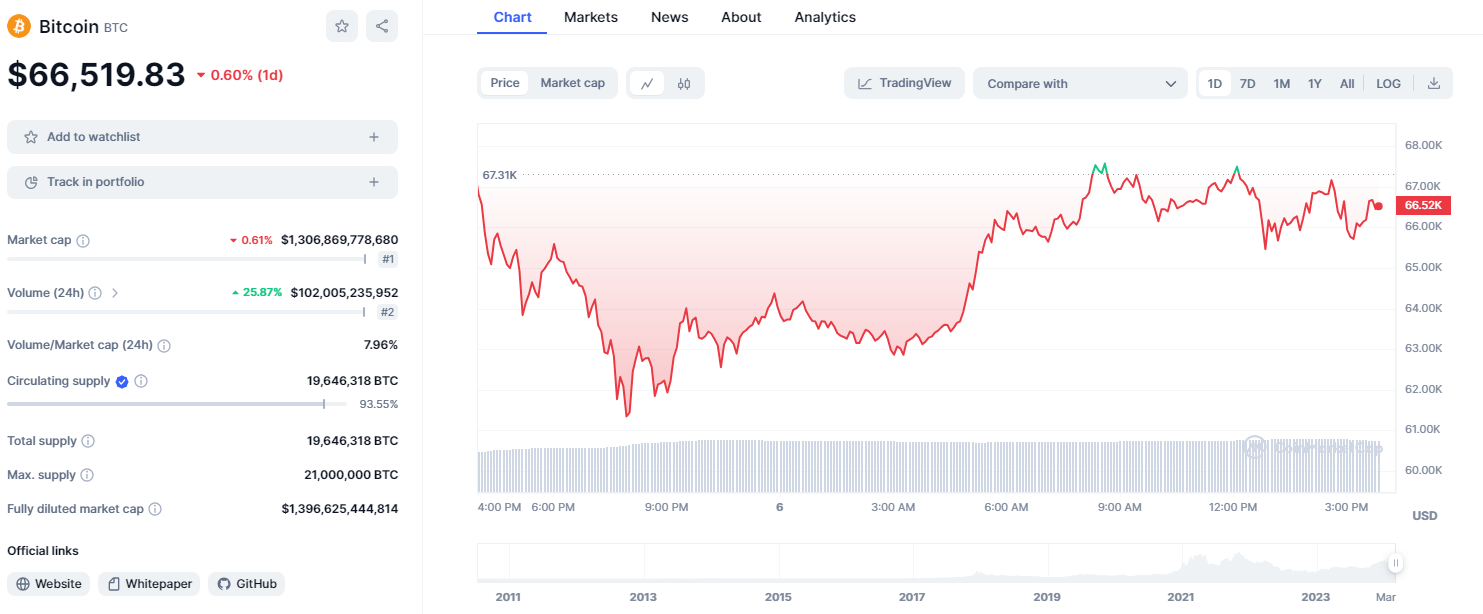The height and width of the screenshot is (614, 1483).
Task: Enable LOG scale on chart
Action: pyautogui.click(x=1388, y=84)
